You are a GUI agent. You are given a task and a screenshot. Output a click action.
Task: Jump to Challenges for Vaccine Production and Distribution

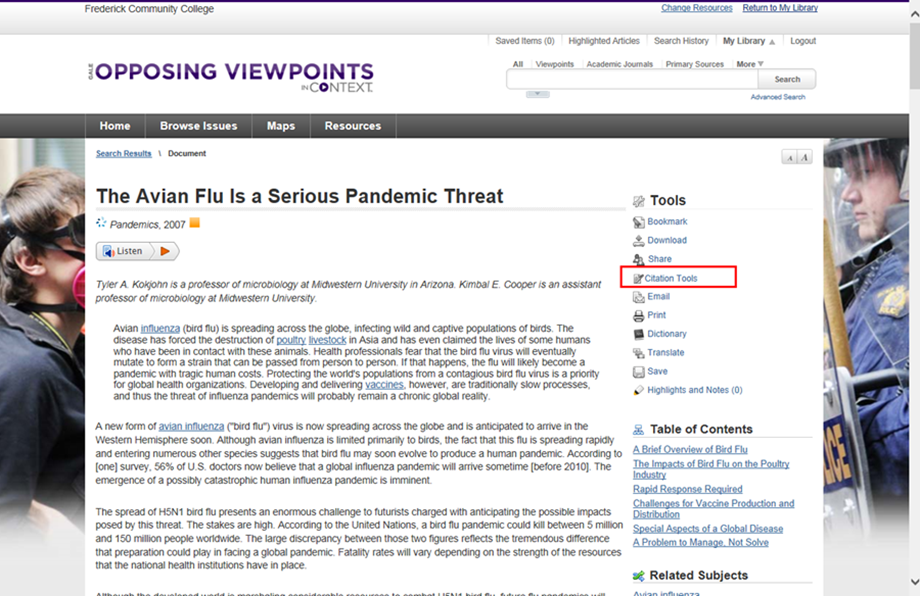pos(713,509)
